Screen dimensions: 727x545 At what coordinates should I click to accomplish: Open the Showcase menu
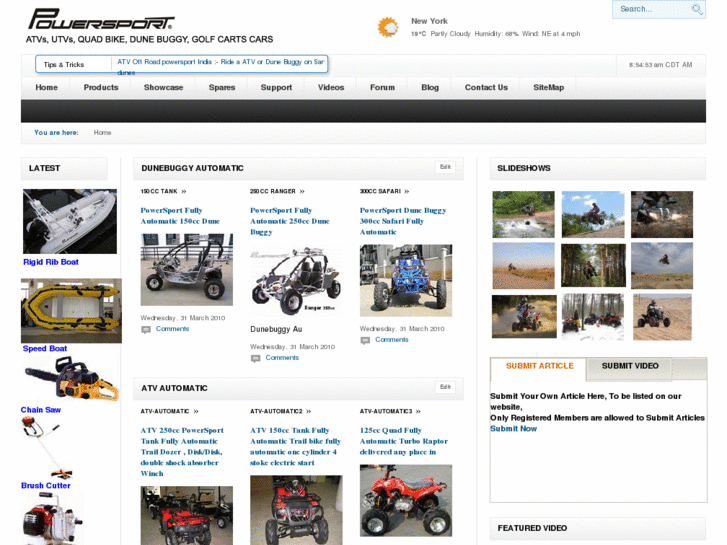click(x=163, y=87)
